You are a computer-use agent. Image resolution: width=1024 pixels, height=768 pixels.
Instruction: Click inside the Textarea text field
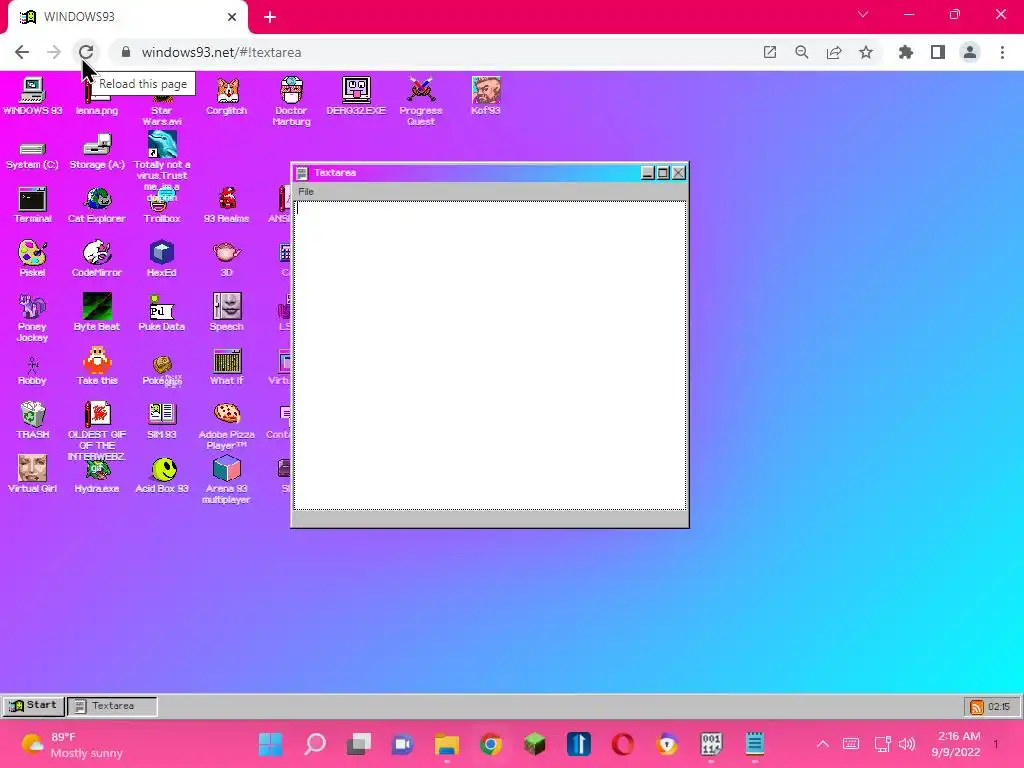tap(490, 355)
